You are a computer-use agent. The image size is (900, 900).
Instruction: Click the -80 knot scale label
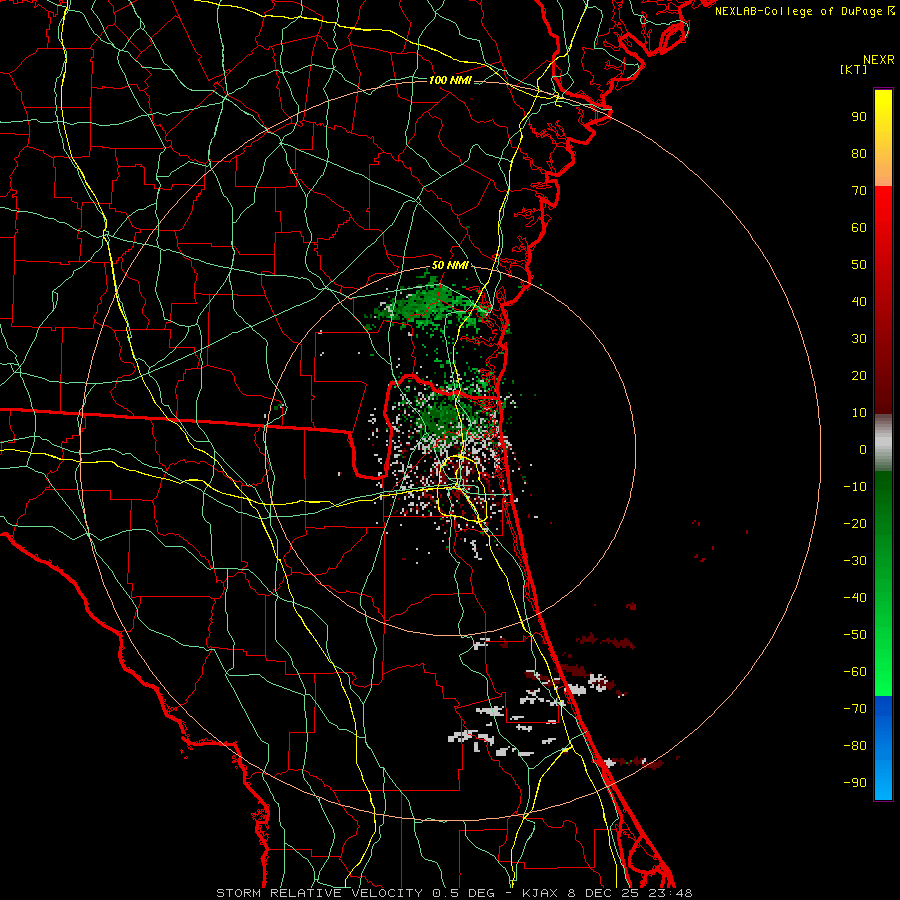(855, 746)
